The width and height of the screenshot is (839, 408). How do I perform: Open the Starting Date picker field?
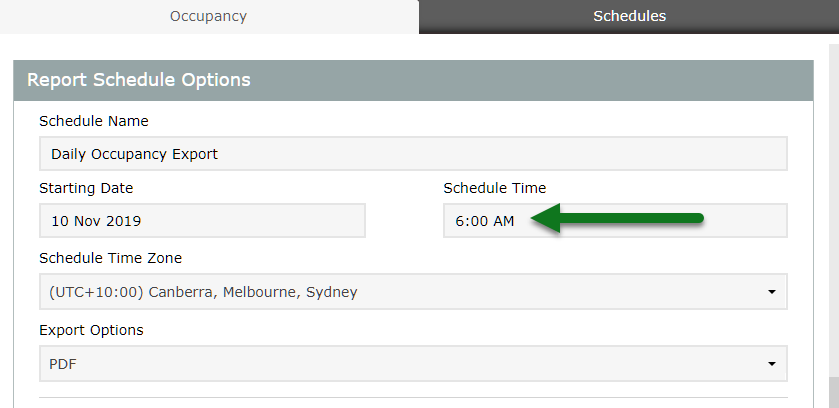(x=202, y=221)
